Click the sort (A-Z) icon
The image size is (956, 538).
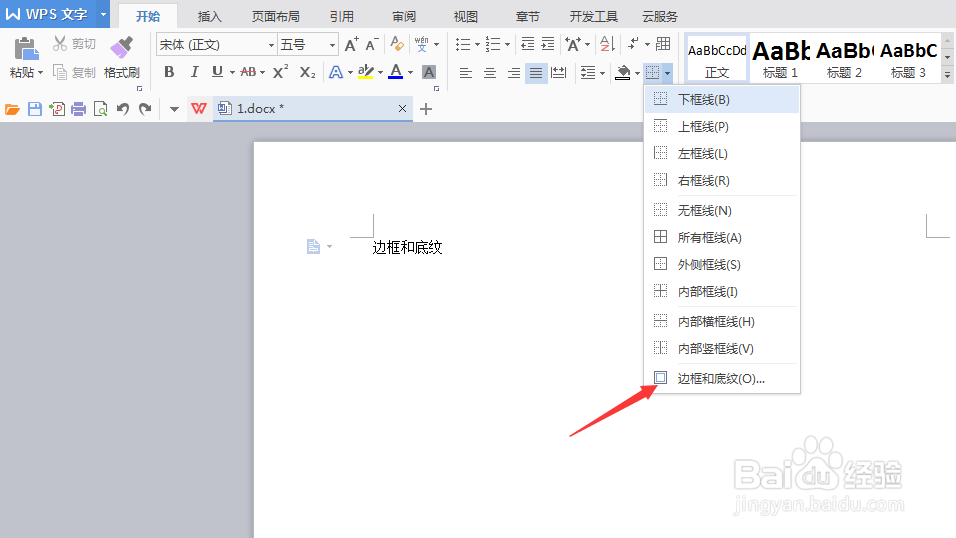(607, 44)
